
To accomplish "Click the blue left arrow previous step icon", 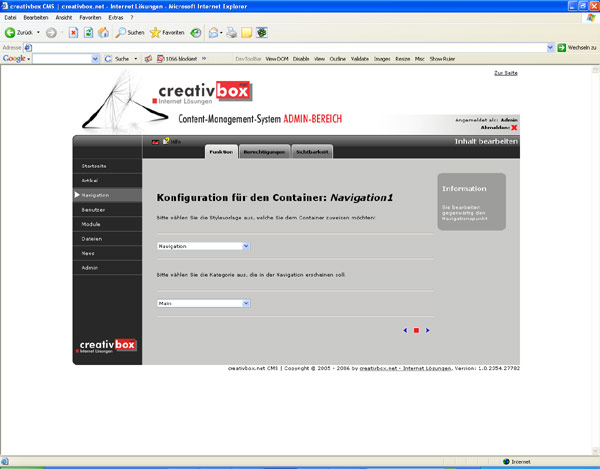I will pos(405,329).
